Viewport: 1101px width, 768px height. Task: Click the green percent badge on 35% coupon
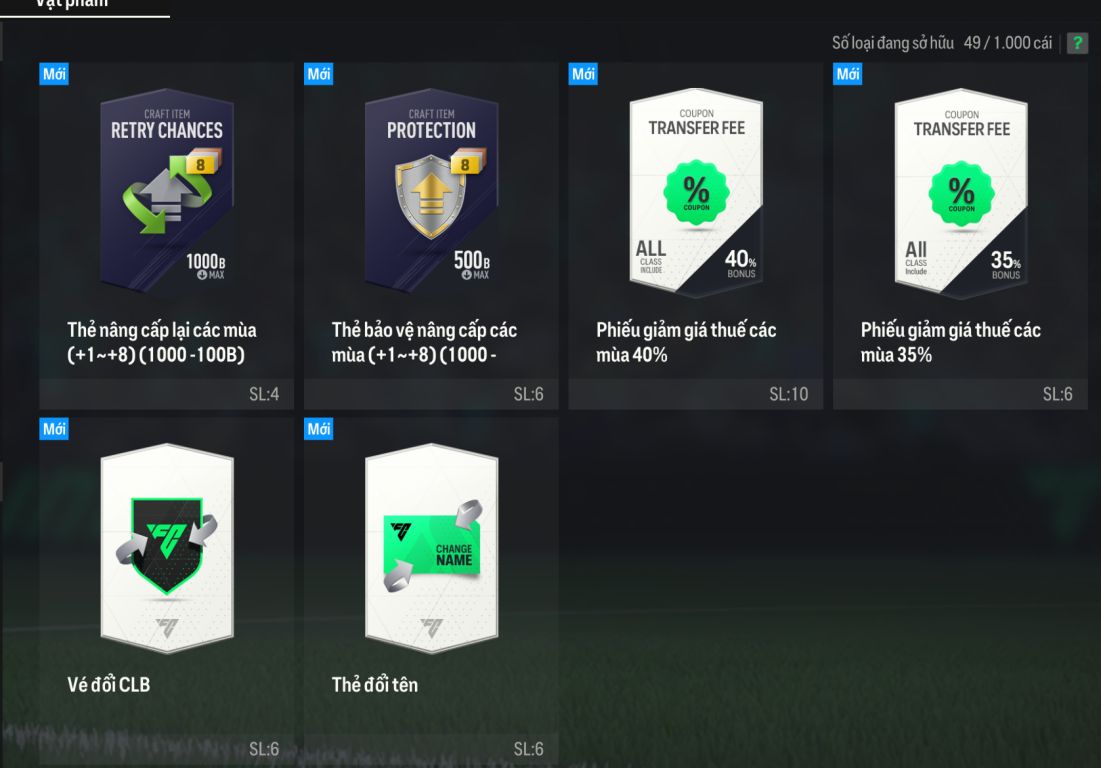point(961,193)
